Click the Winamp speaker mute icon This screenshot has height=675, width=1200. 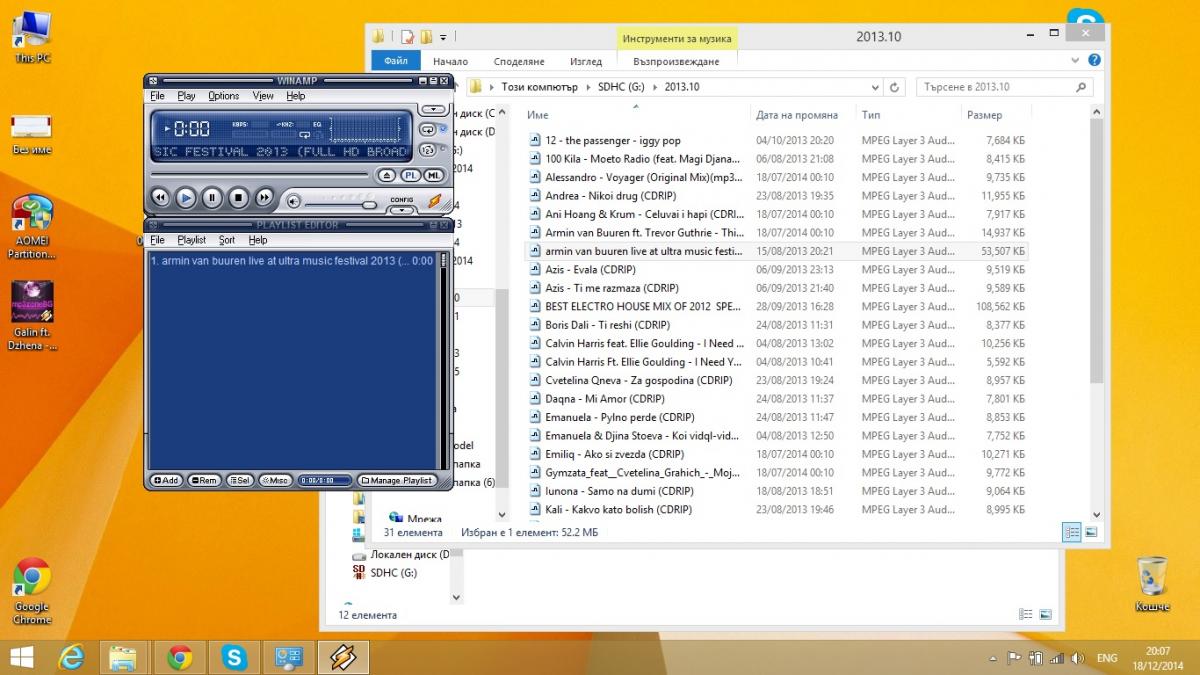point(293,201)
